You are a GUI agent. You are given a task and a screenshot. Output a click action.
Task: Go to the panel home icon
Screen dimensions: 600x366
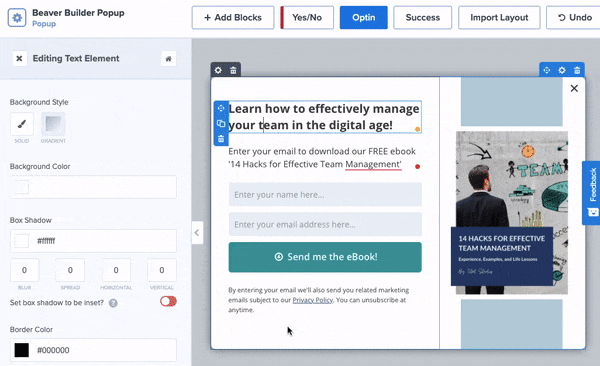click(168, 59)
